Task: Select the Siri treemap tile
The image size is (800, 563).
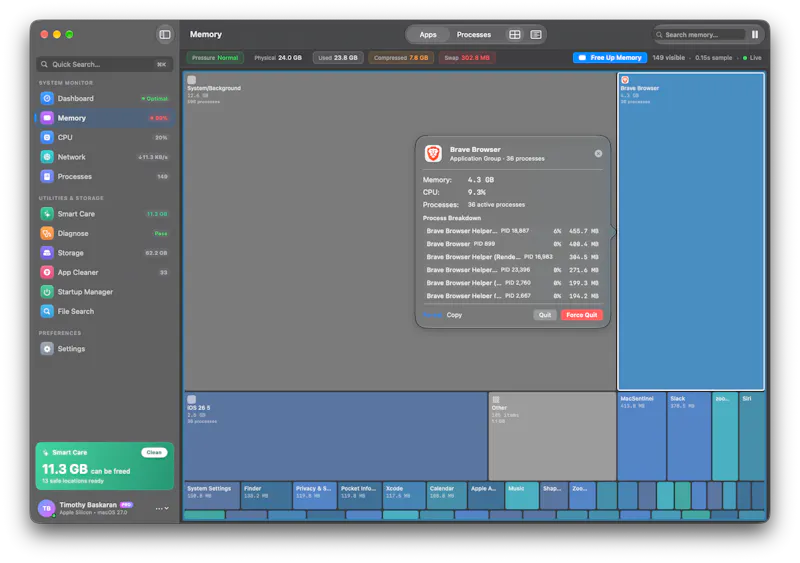Action: click(752, 436)
